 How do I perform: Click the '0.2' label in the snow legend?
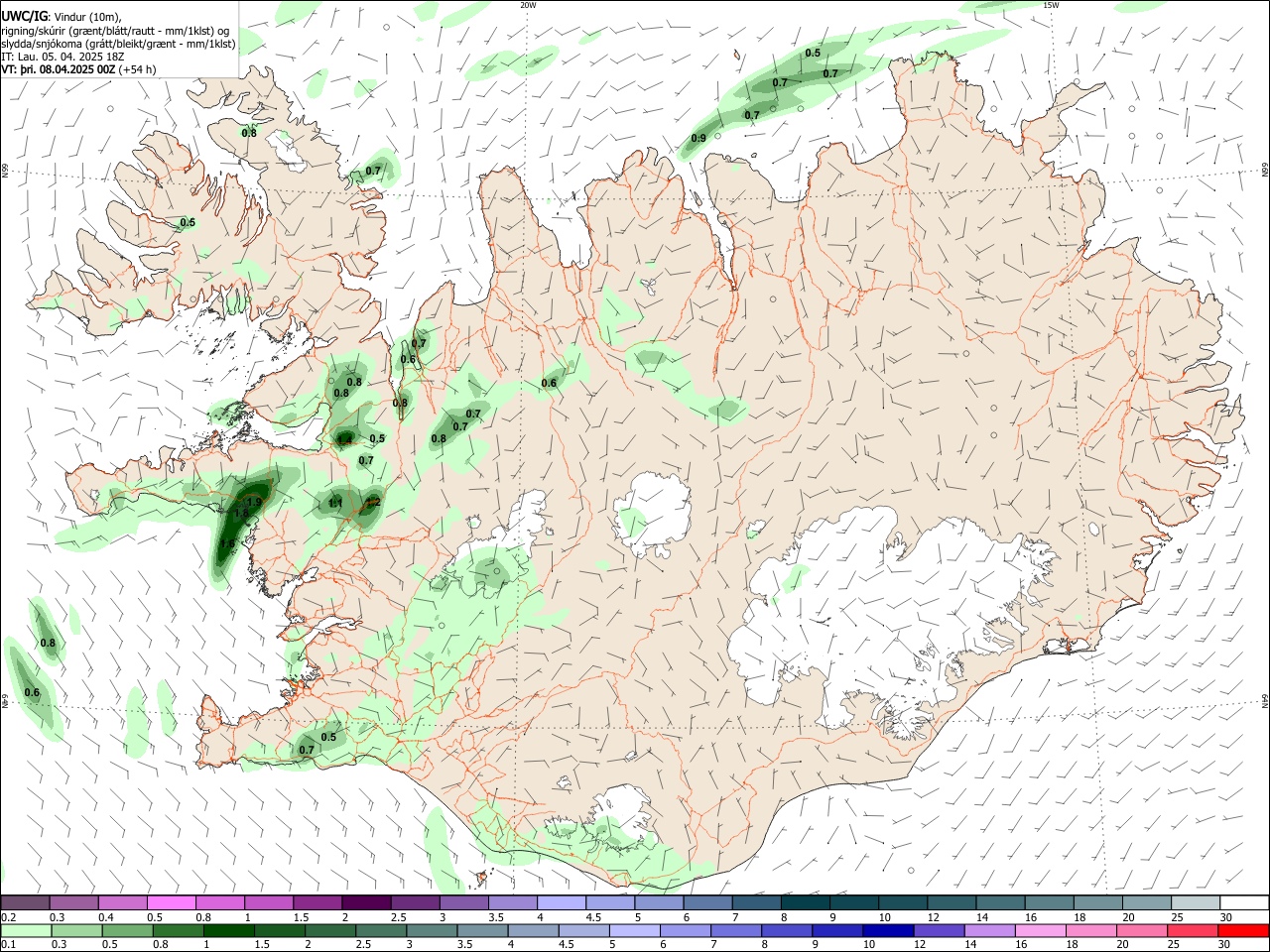[x=10, y=916]
